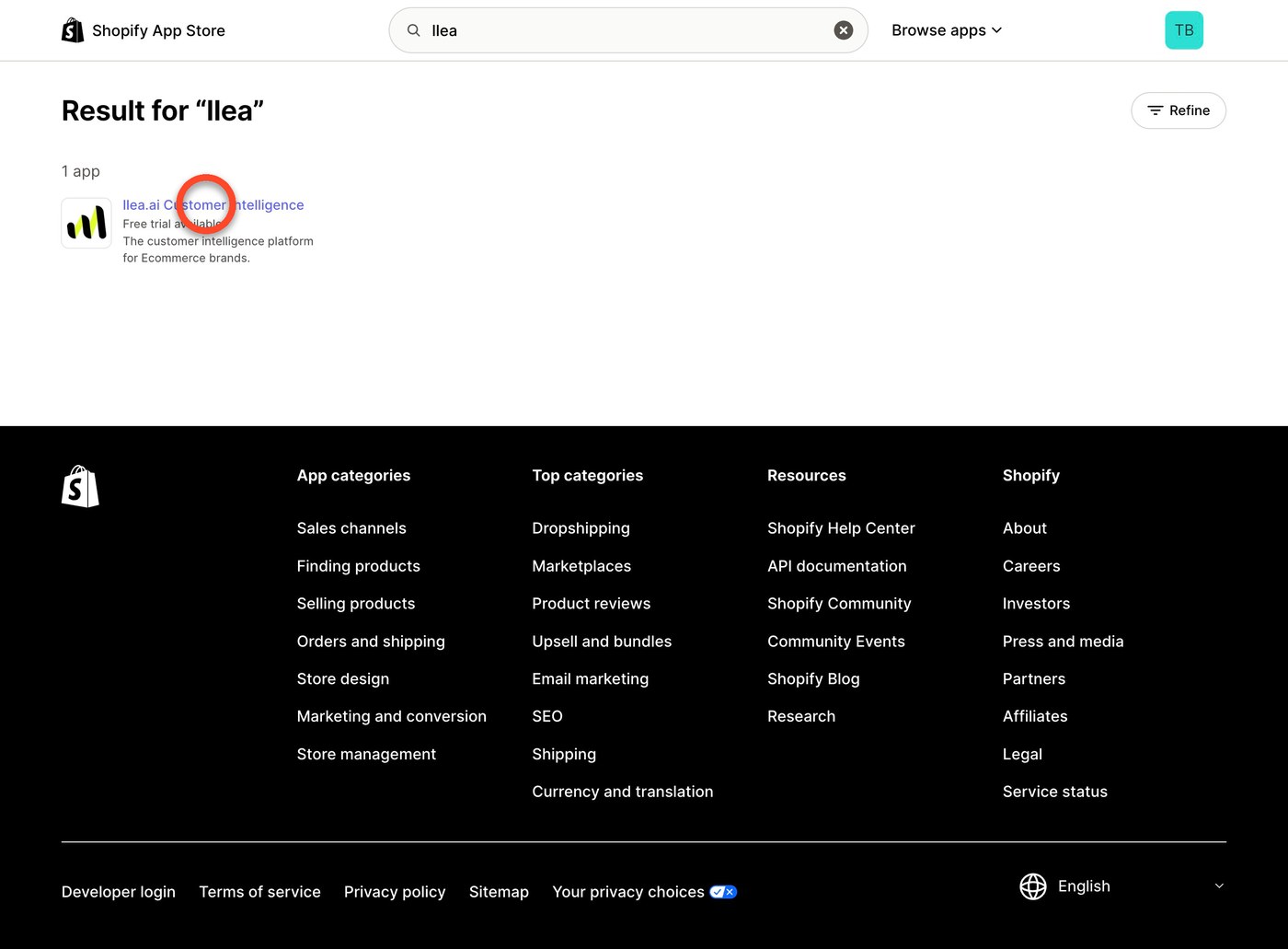The image size is (1288, 949).
Task: Open Sitemap link
Action: pos(499,892)
